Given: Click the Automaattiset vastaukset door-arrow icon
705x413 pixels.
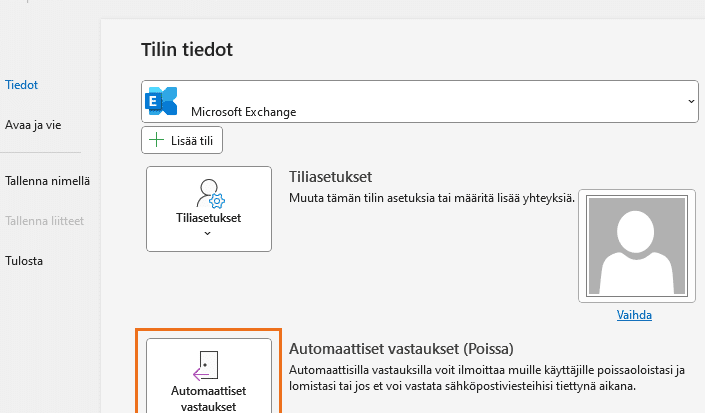Looking at the screenshot, I should 205,366.
